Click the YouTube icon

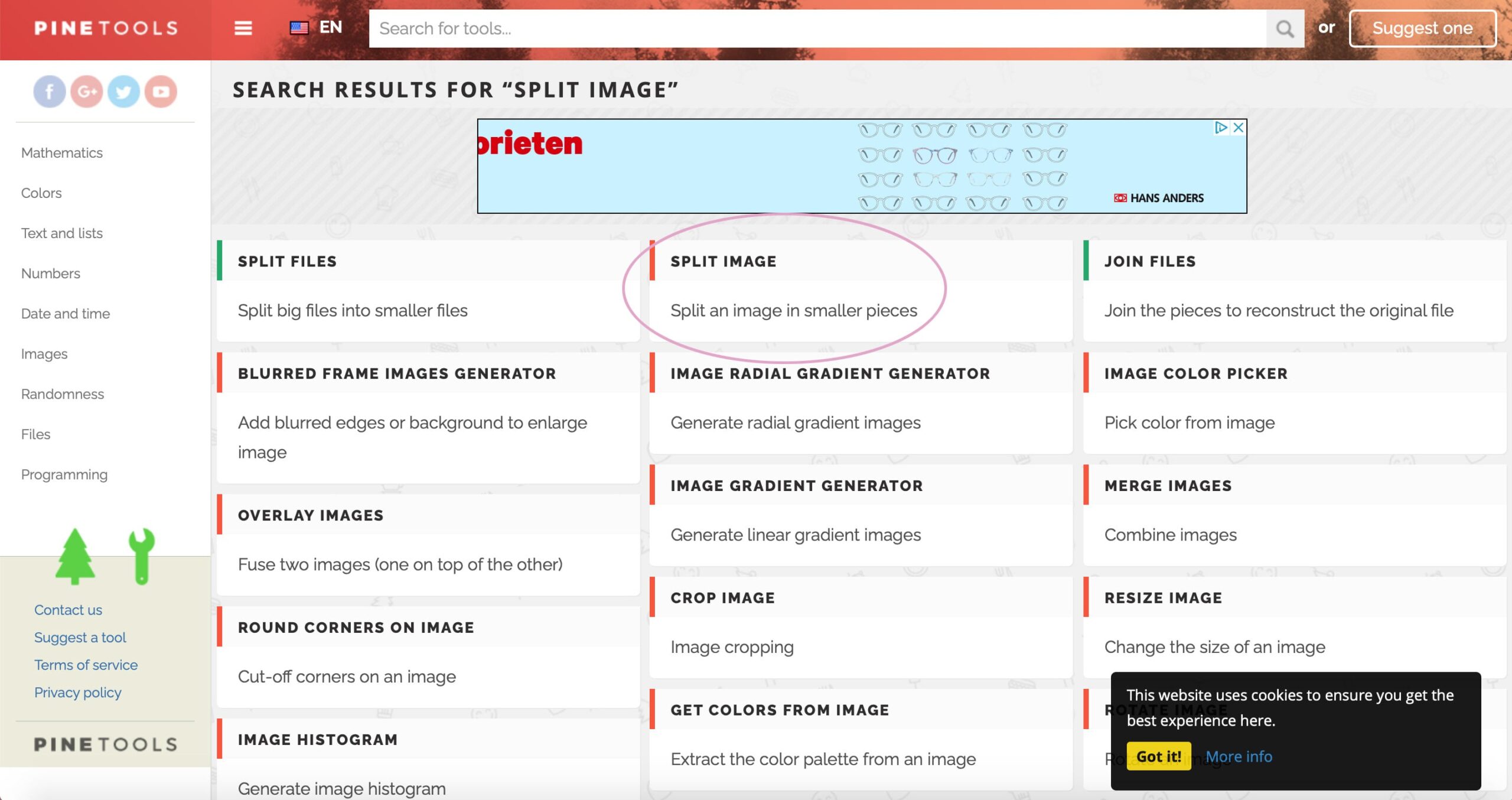161,92
